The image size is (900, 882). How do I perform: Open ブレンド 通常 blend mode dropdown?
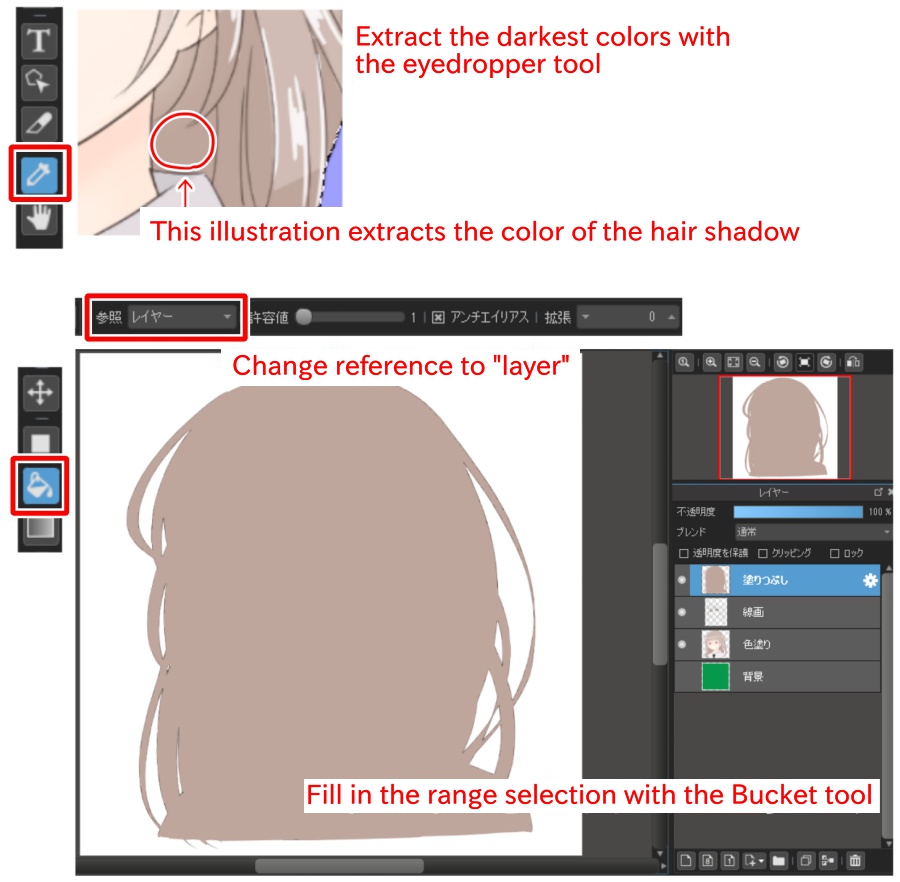click(x=813, y=532)
